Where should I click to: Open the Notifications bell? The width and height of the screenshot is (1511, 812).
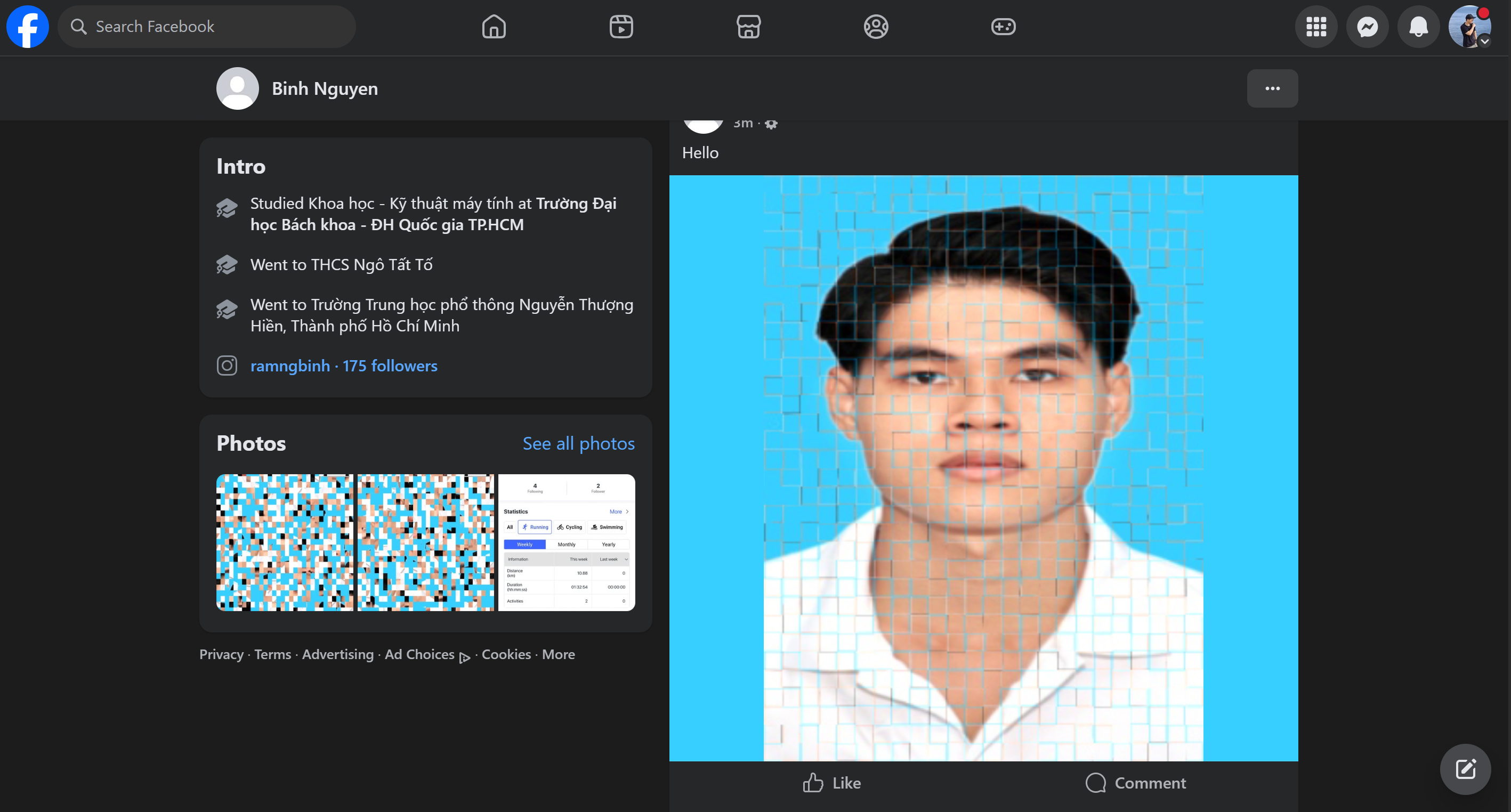(x=1418, y=27)
